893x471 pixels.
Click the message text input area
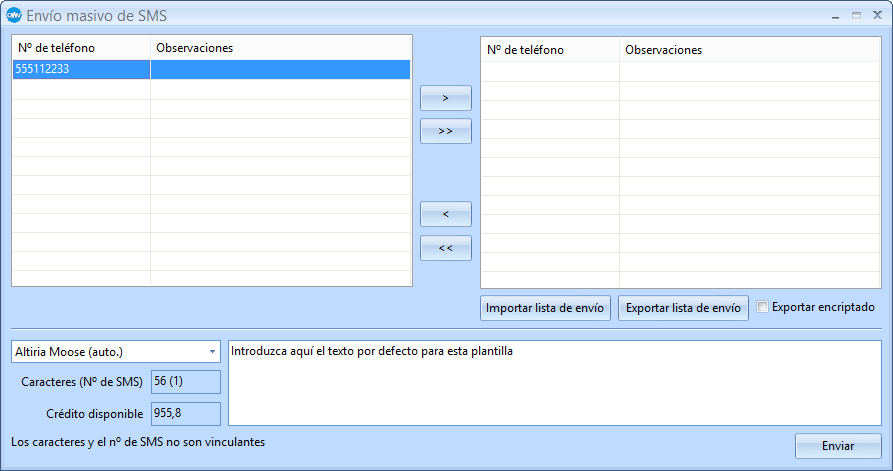[554, 383]
